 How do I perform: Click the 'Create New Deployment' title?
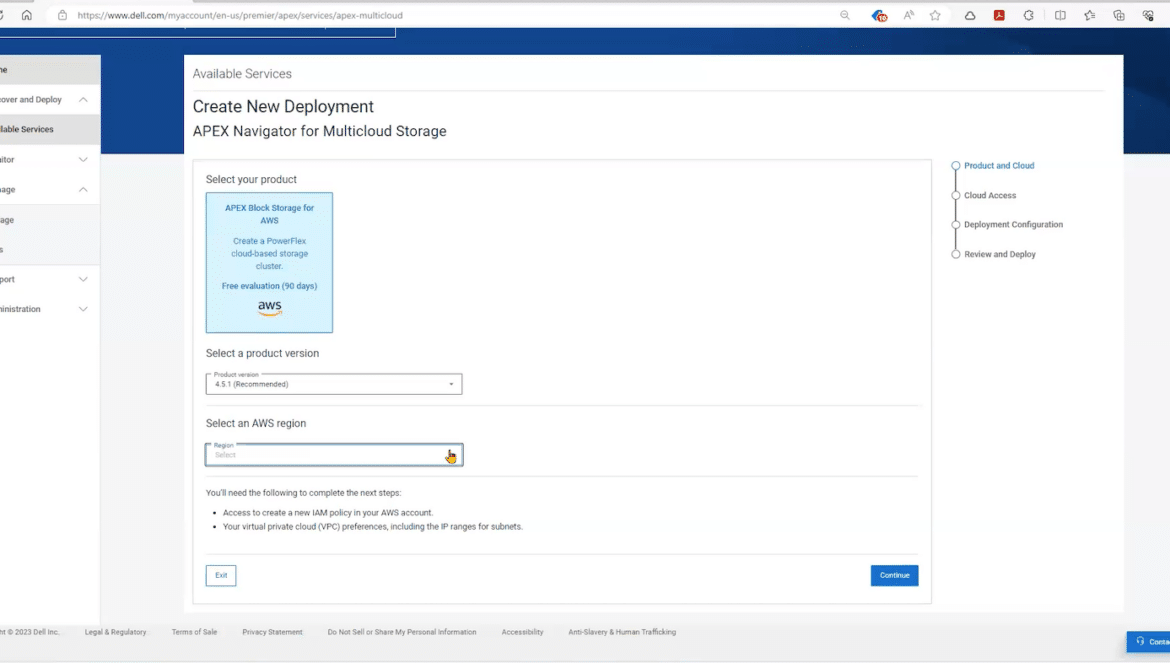pyautogui.click(x=283, y=107)
